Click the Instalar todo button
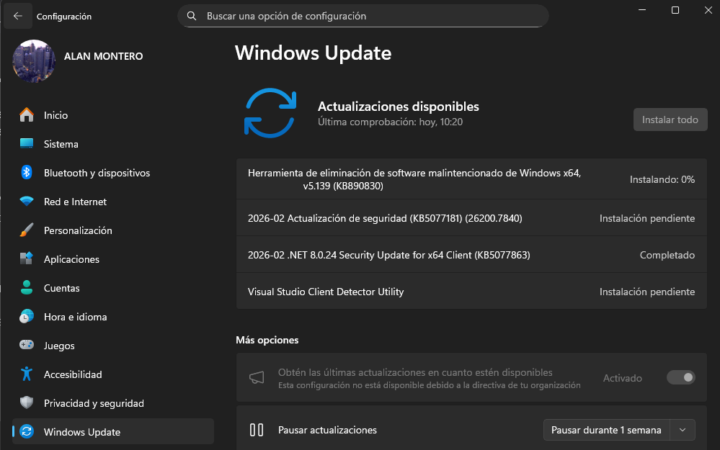 [x=670, y=120]
